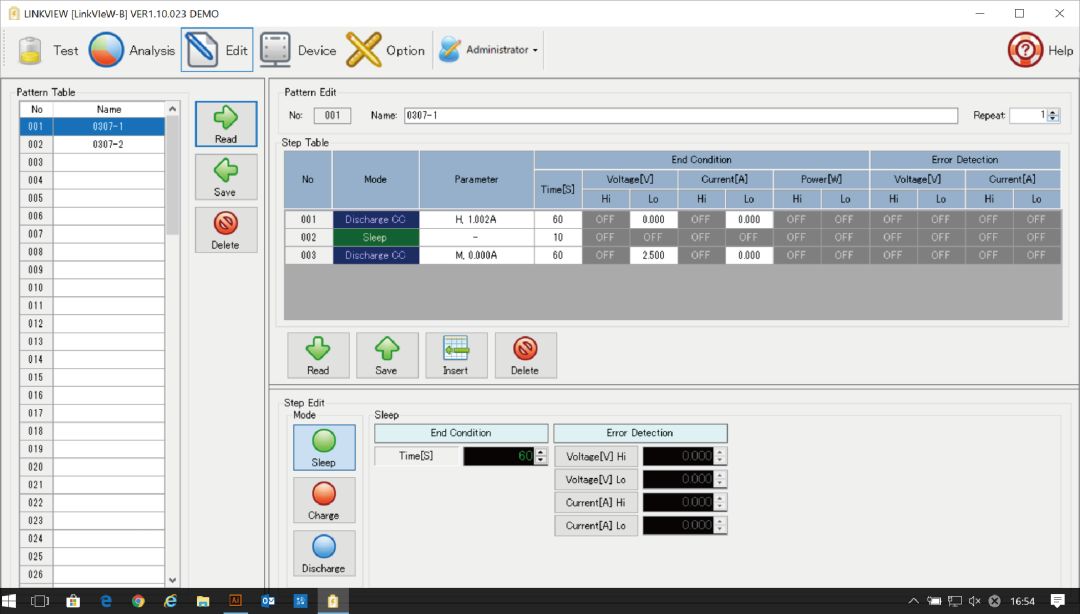Click parameter M, 0.000A in step 003
This screenshot has height=614, width=1080.
tap(476, 256)
